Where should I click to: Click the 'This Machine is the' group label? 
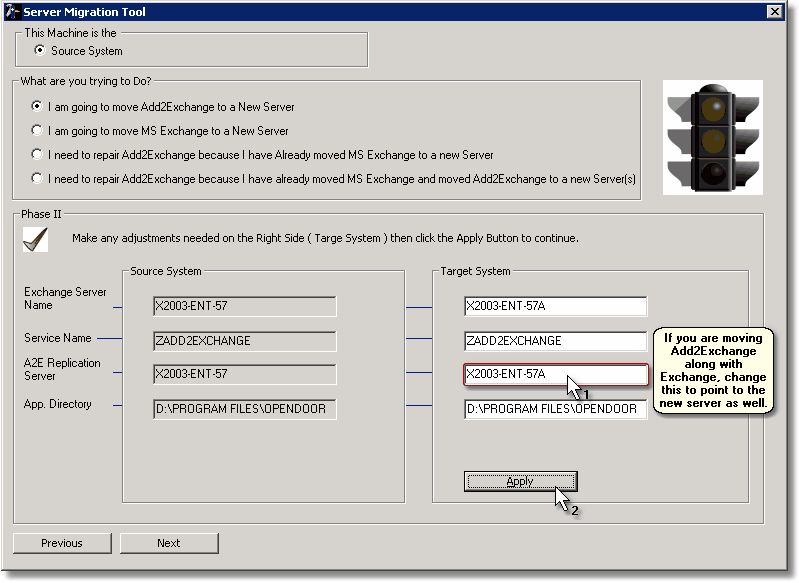[x=70, y=33]
